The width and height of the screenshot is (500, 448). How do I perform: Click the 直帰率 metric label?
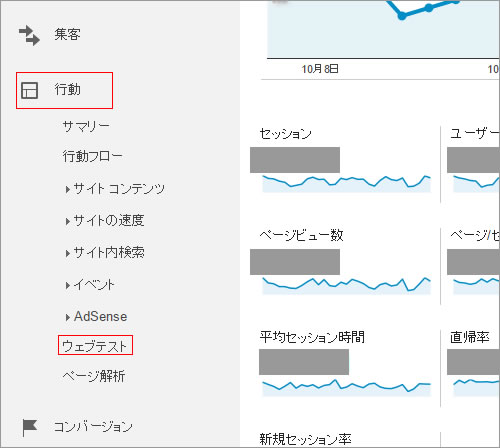(469, 337)
